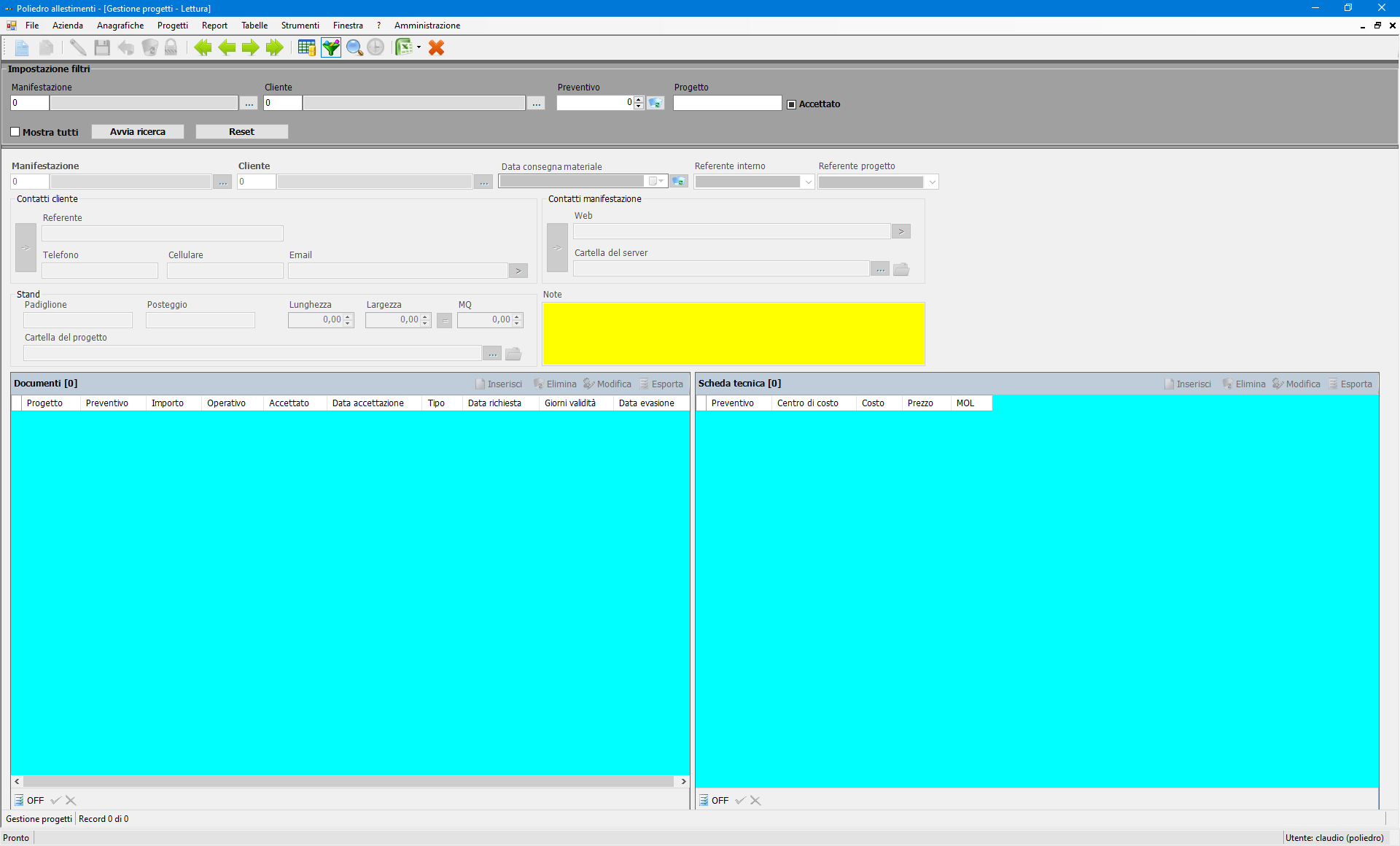Viewport: 1400px width, 846px height.
Task: Open the Tabelle menu
Action: pyautogui.click(x=254, y=26)
